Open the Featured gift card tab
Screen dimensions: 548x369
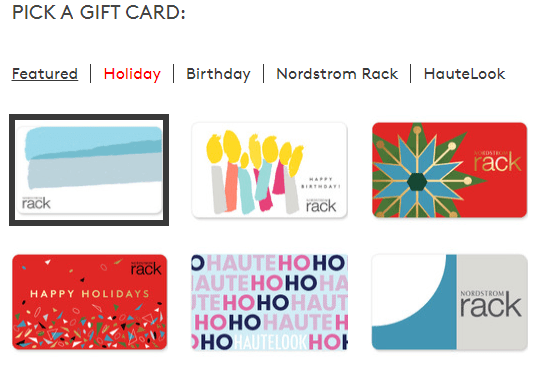tap(45, 74)
